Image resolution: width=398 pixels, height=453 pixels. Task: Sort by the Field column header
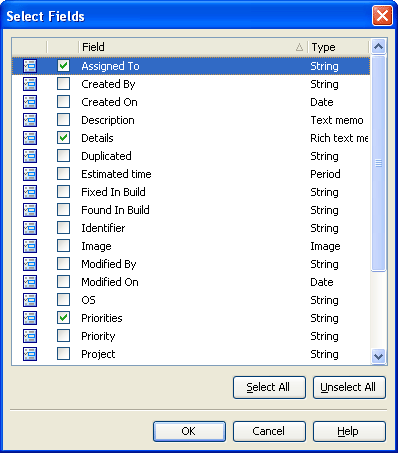[x=193, y=47]
